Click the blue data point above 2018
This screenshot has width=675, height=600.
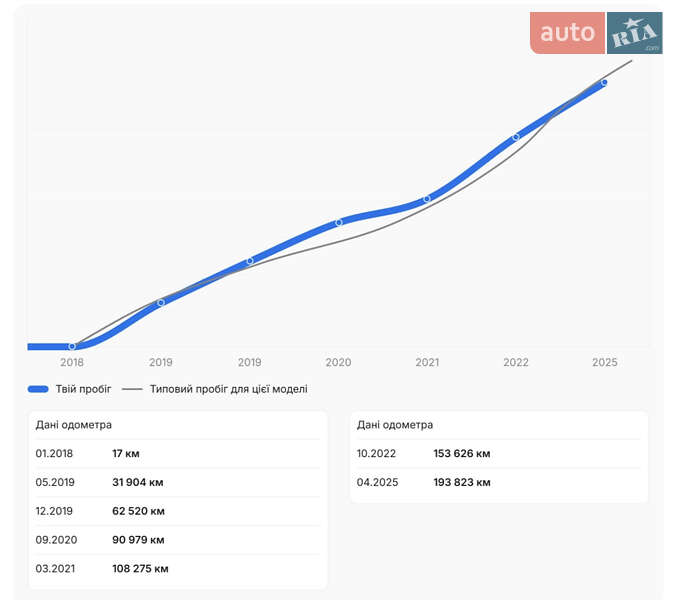point(72,346)
